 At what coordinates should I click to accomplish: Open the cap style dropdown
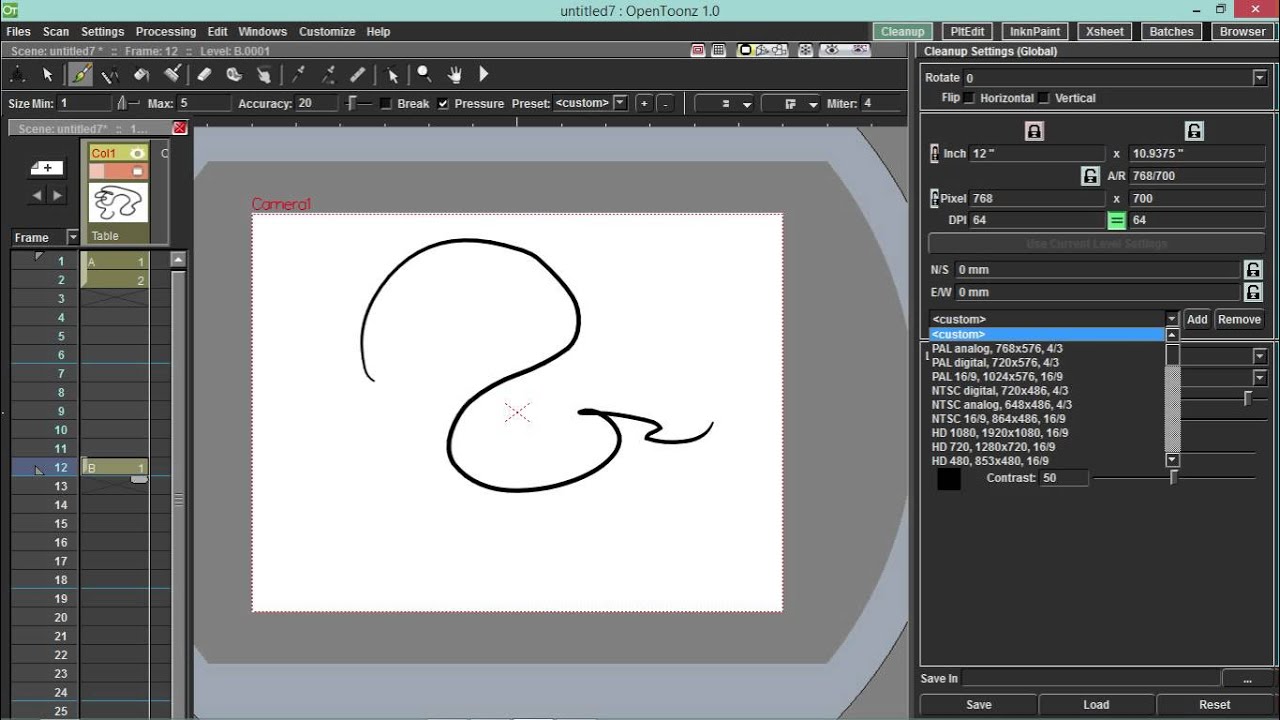pyautogui.click(x=726, y=103)
